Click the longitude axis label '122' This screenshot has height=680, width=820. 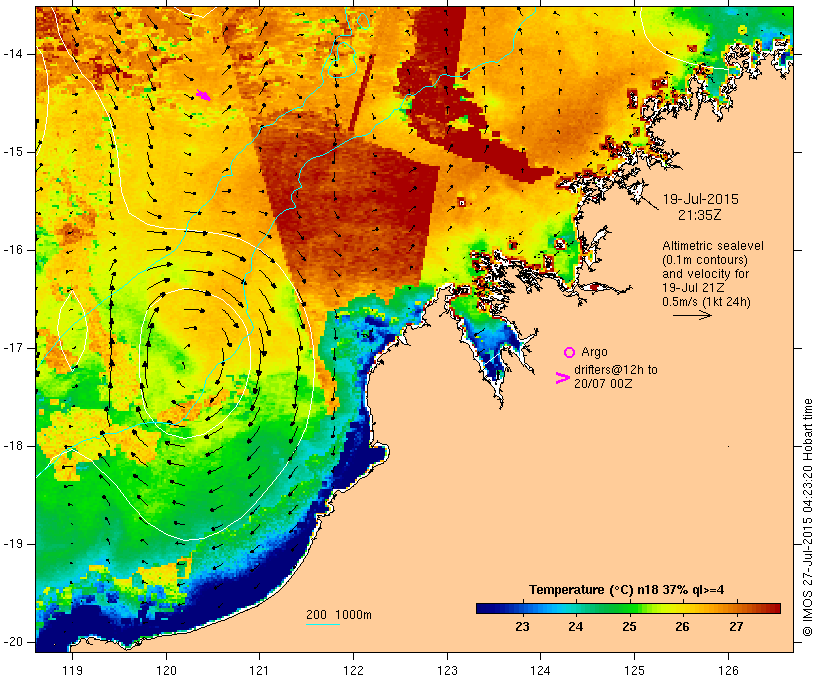354,670
